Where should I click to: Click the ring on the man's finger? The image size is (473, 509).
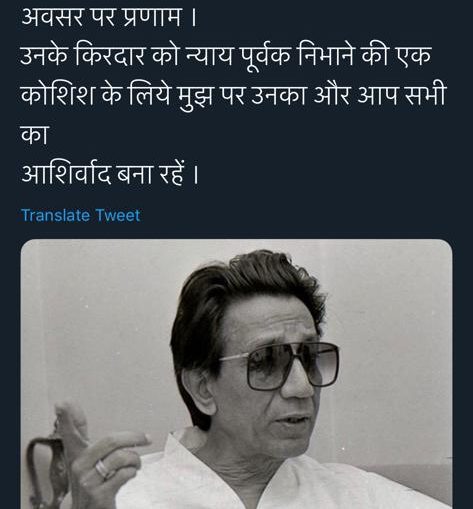pyautogui.click(x=102, y=468)
